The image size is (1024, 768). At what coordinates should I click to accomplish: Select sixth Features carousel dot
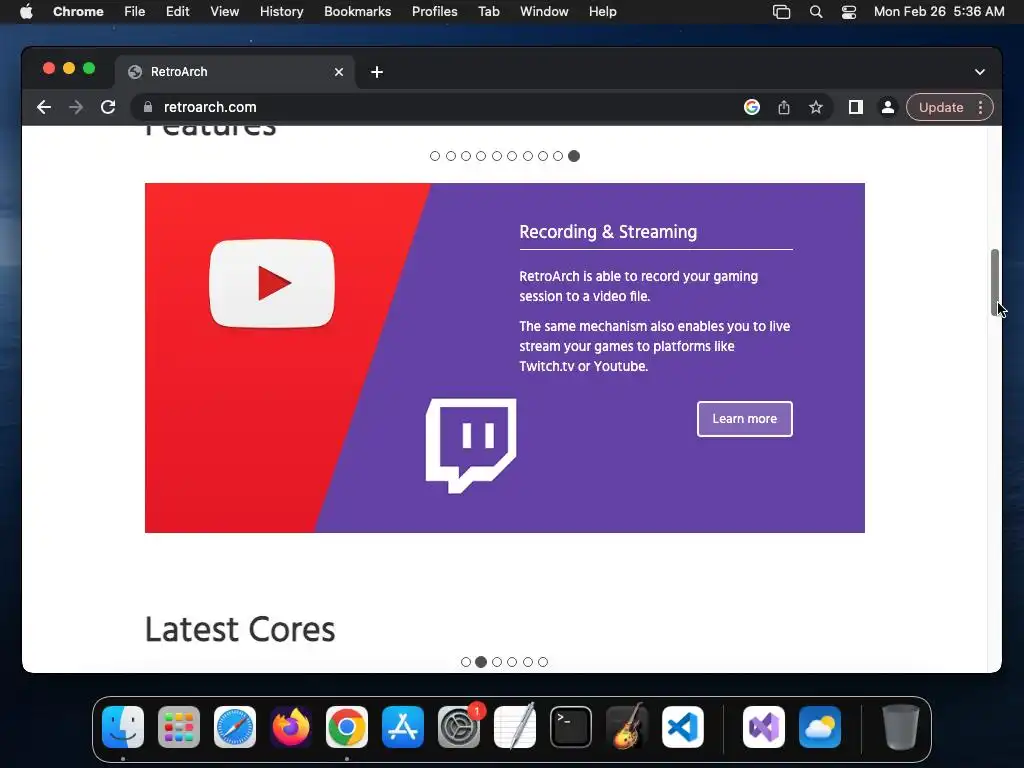(512, 156)
